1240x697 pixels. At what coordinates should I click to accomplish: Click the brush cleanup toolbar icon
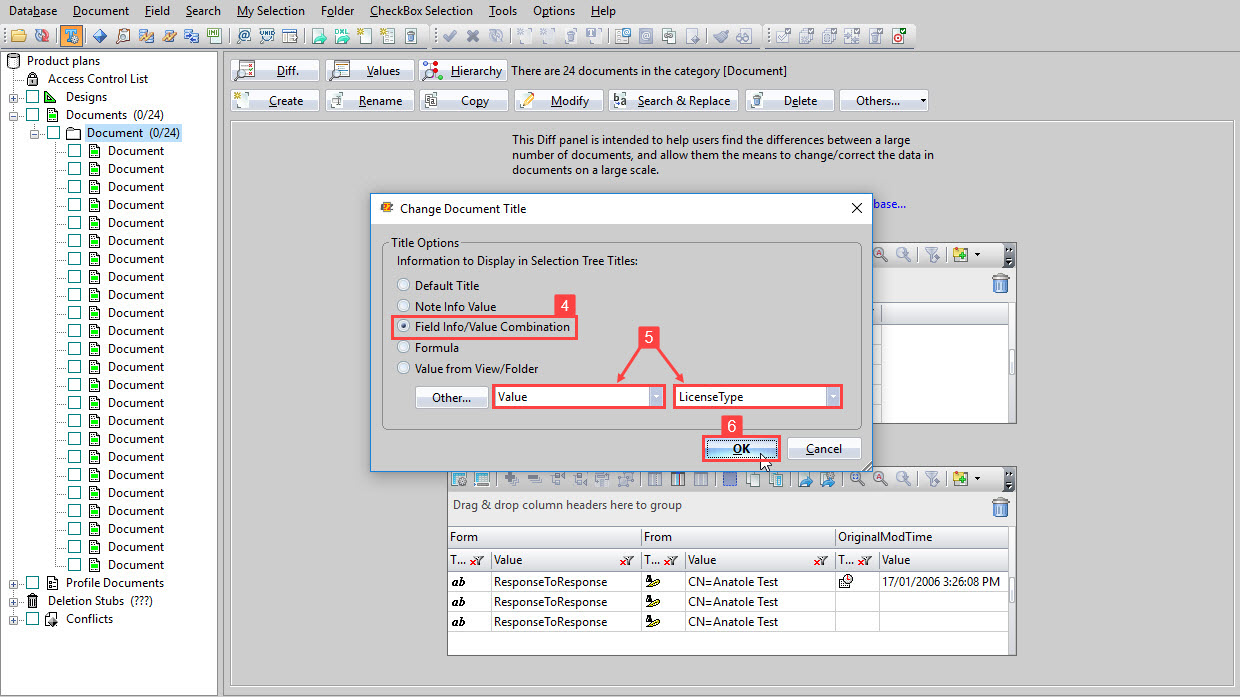[x=720, y=36]
